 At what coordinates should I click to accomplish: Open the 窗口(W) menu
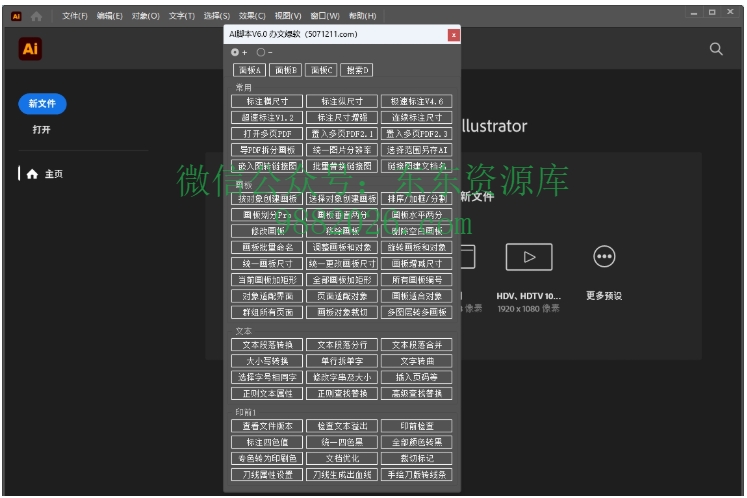(324, 16)
